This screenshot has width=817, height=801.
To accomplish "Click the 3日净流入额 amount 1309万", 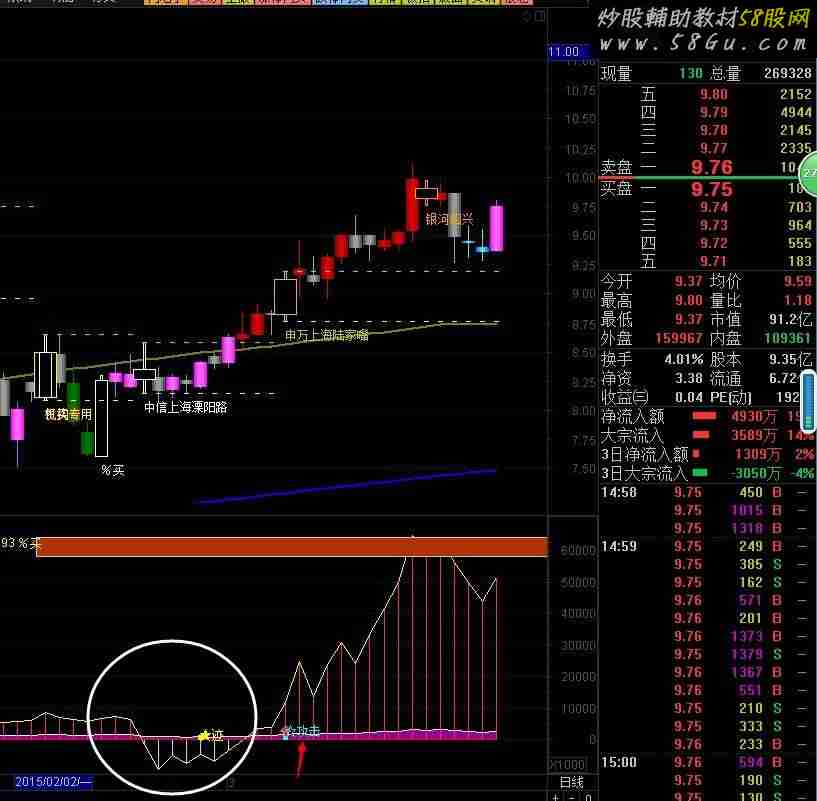I will click(757, 454).
